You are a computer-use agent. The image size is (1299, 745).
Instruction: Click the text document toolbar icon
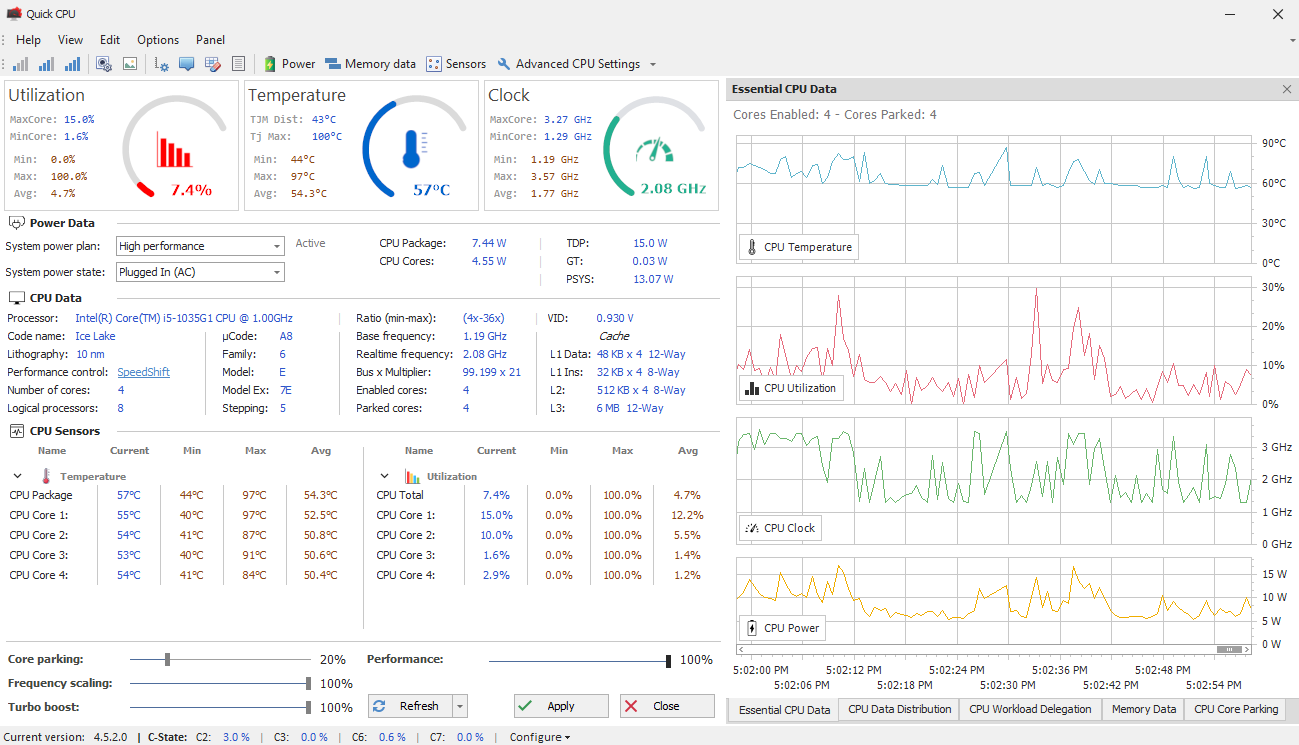point(238,64)
